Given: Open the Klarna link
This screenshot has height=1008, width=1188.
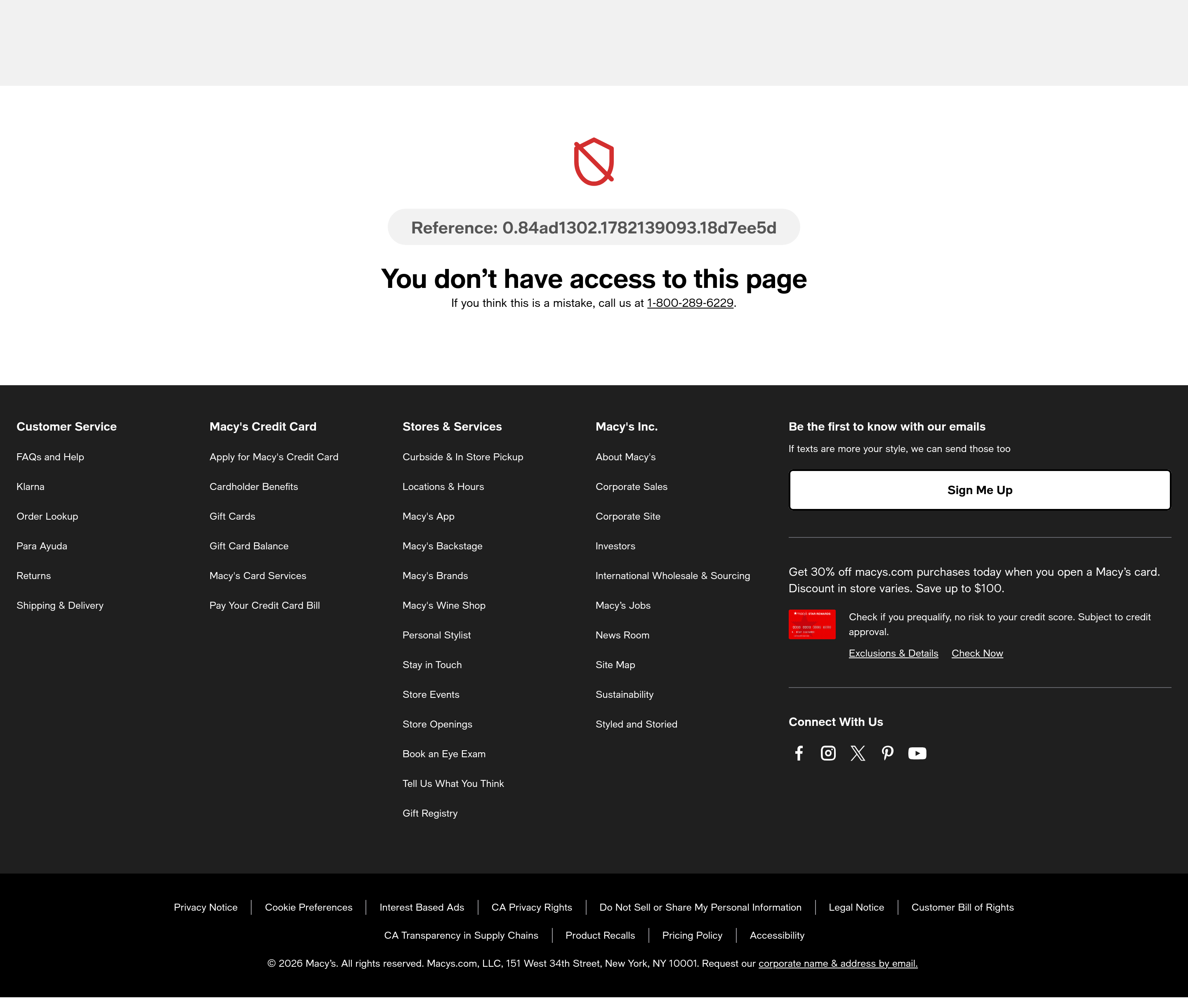Looking at the screenshot, I should [30, 486].
